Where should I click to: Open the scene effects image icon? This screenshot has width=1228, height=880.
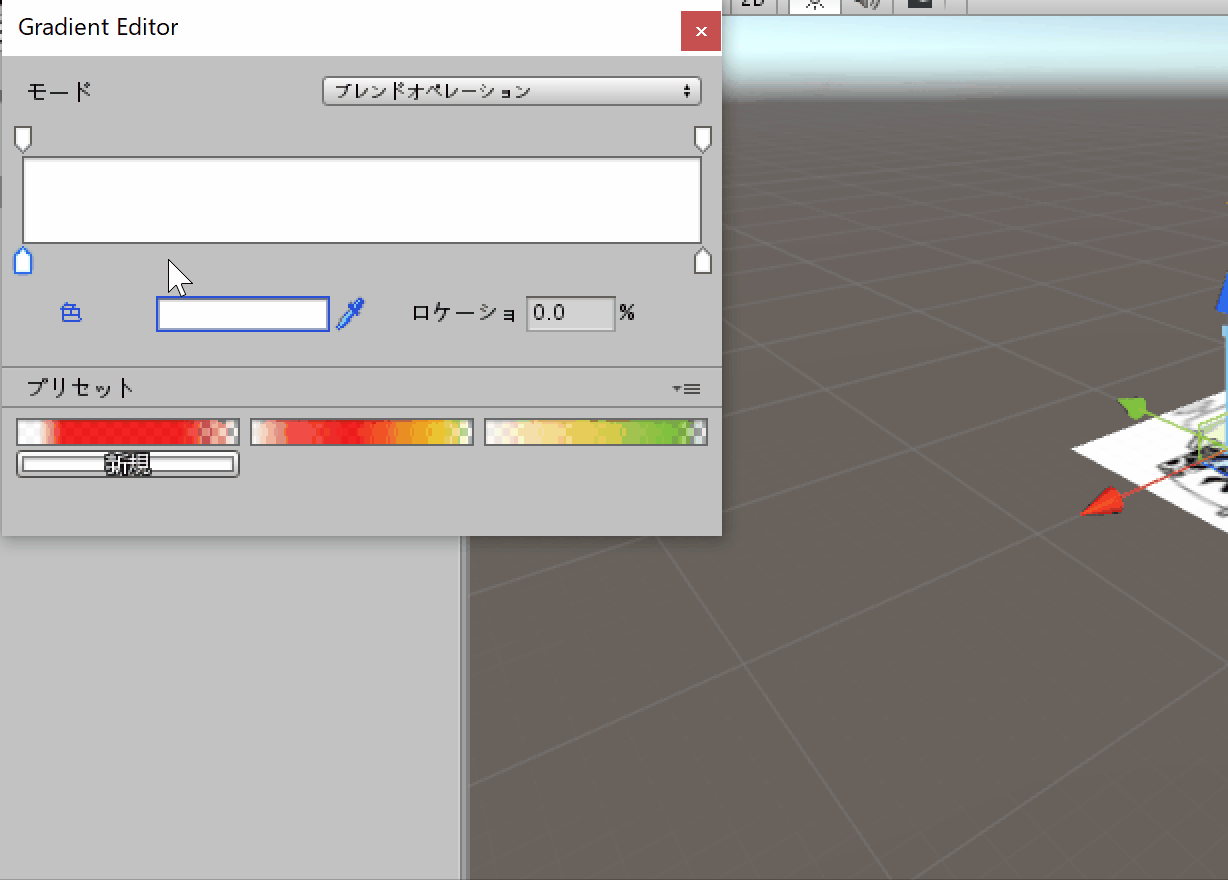[x=919, y=4]
